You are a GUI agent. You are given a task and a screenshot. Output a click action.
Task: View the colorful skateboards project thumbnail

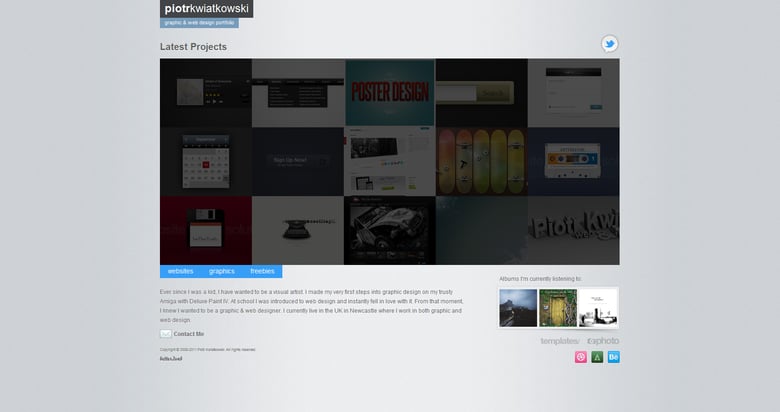[481, 161]
